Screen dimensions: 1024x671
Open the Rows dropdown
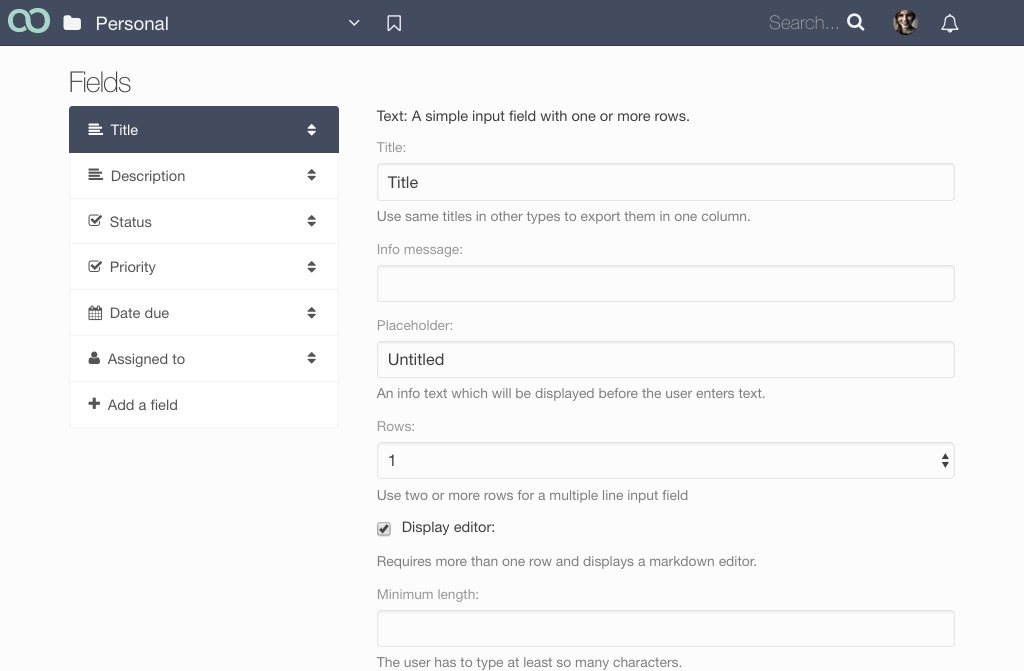(x=665, y=461)
